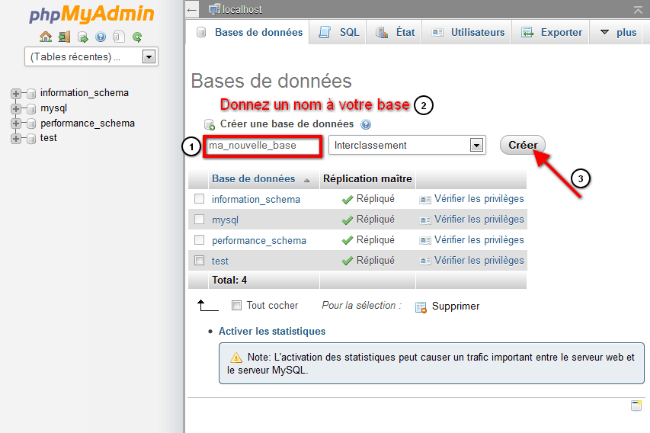Click Activer les statistiques link
This screenshot has width=650, height=433.
(272, 331)
